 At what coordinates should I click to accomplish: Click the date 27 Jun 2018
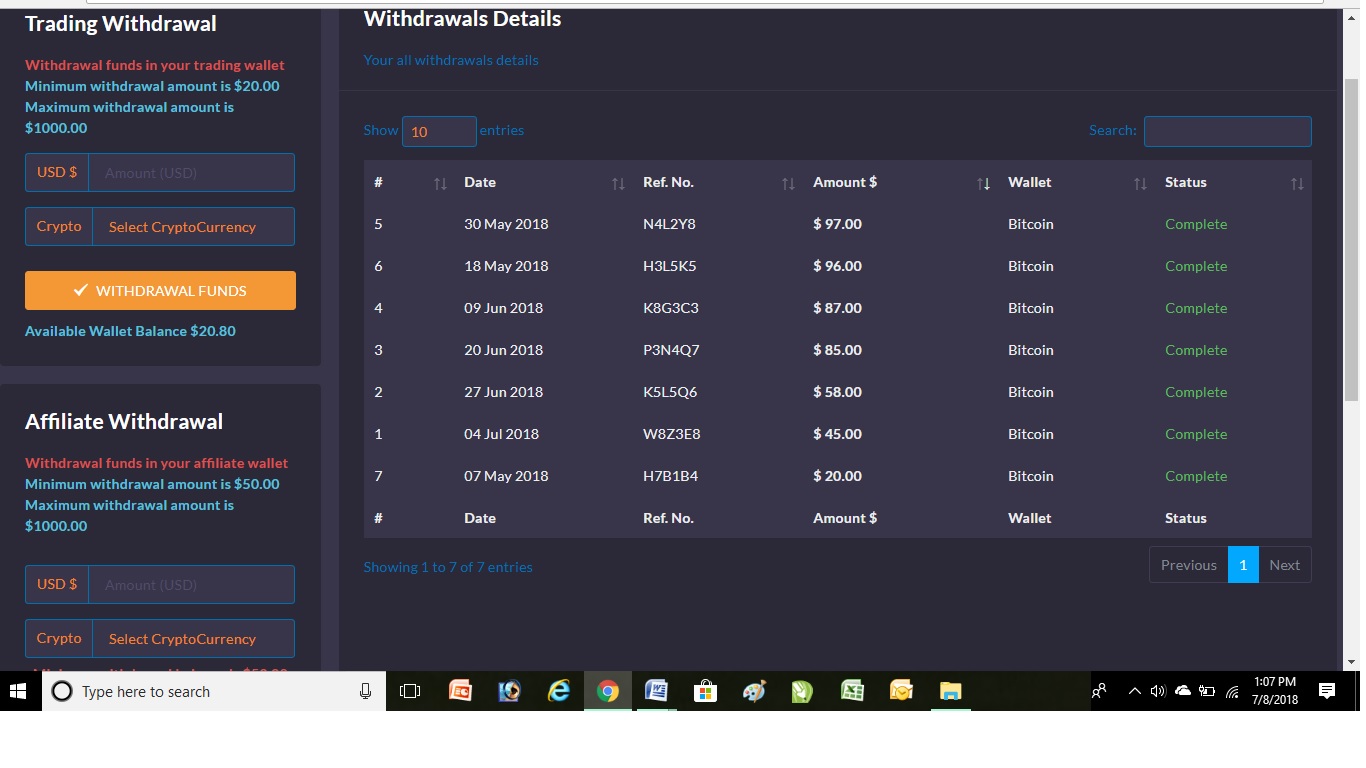coord(503,392)
